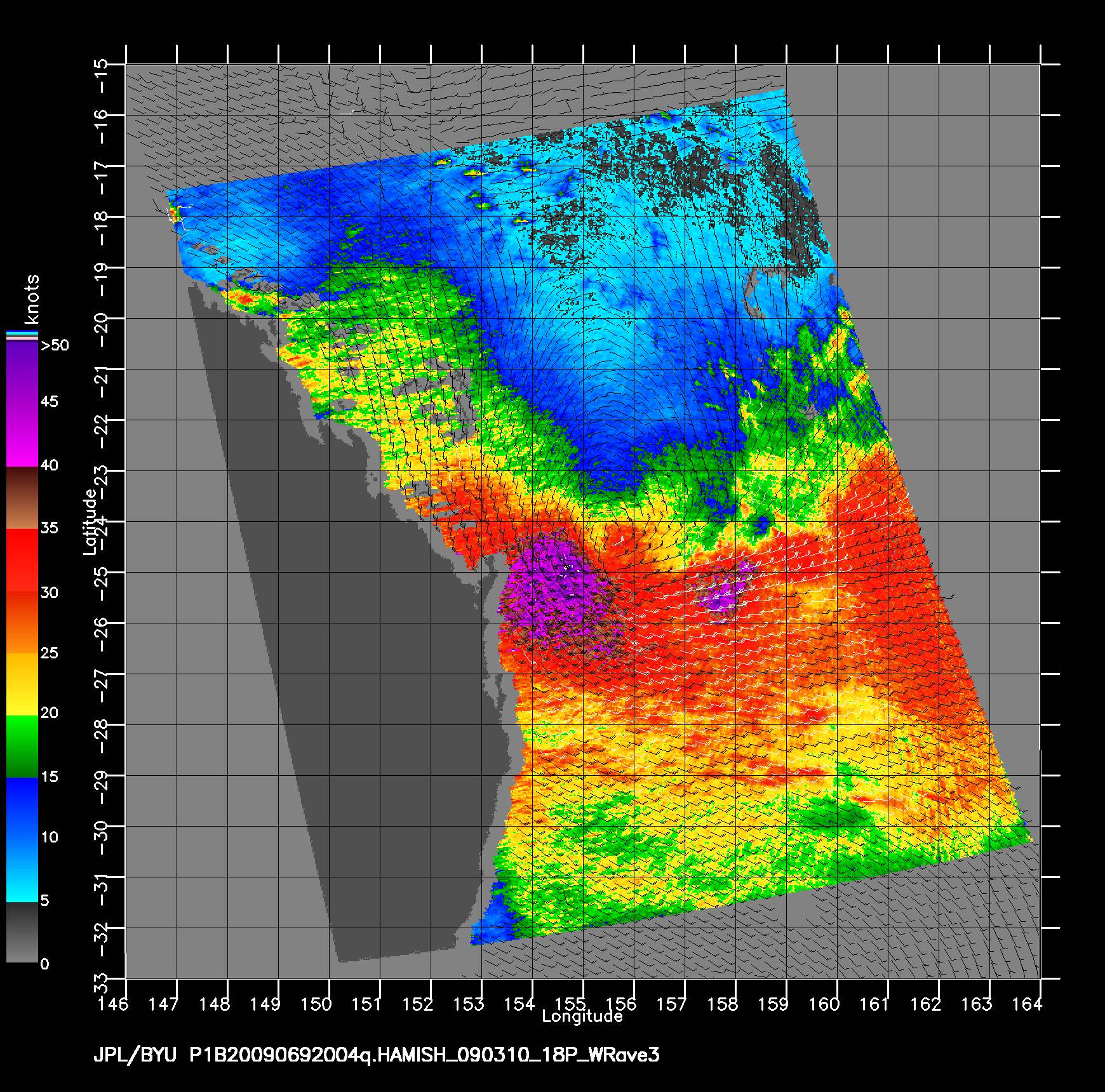Click the '150' longitude axis label

coord(316,1004)
